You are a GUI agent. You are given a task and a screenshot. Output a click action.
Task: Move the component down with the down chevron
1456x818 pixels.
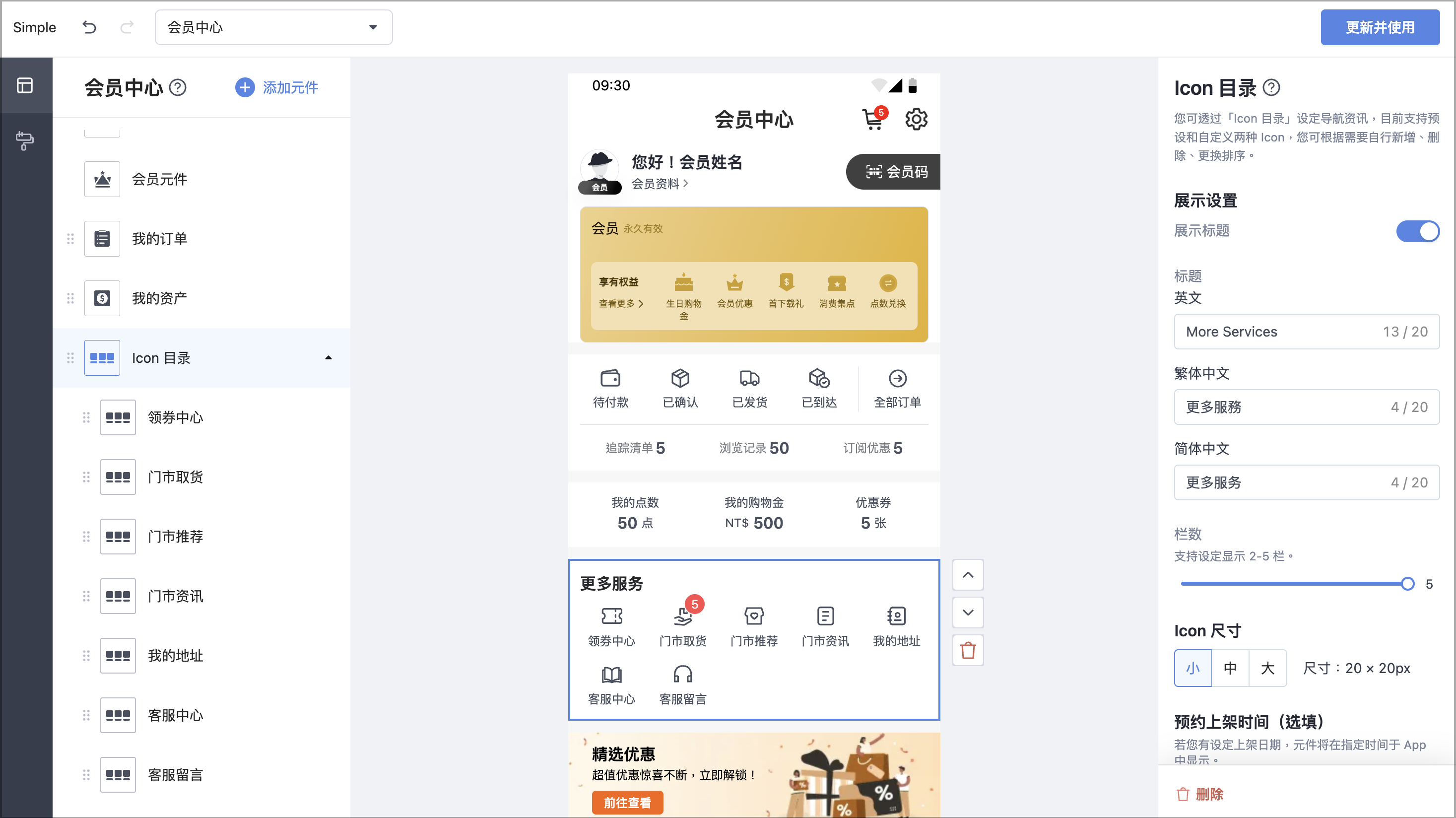tap(968, 612)
